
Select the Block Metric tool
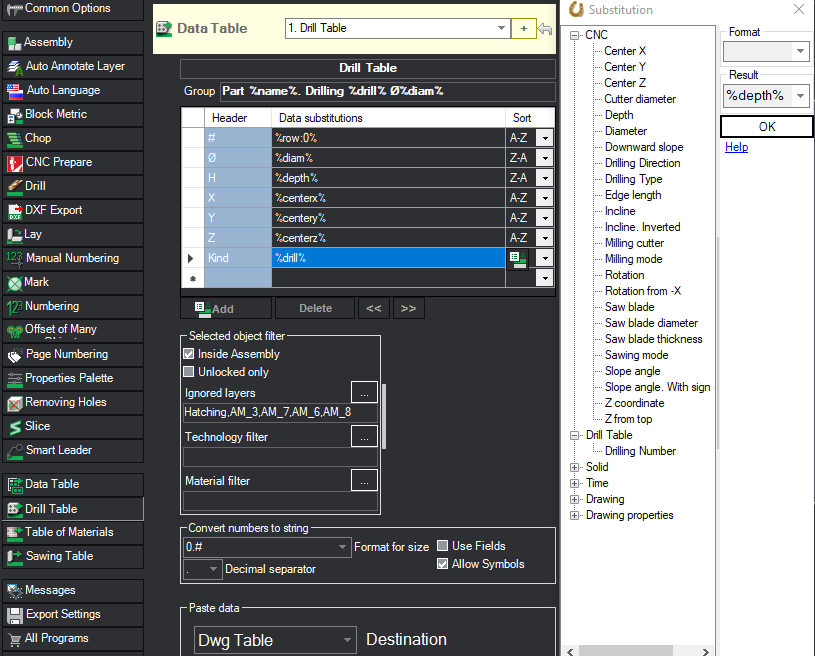pyautogui.click(x=73, y=114)
